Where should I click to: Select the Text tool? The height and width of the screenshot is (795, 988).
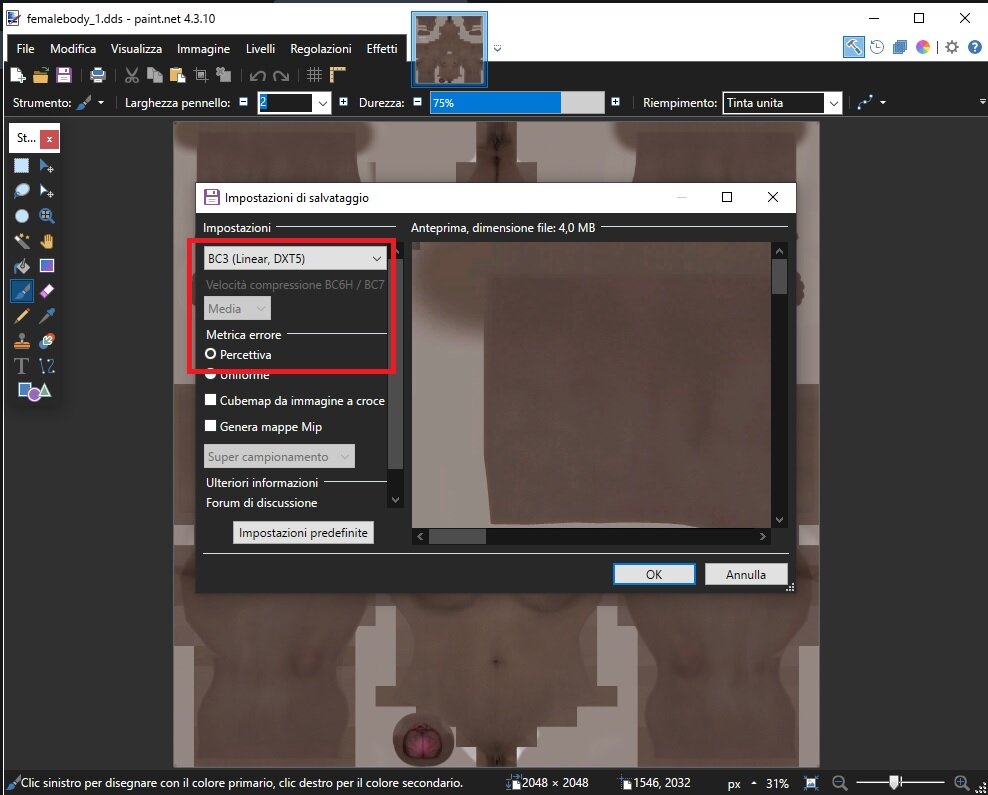tap(21, 365)
